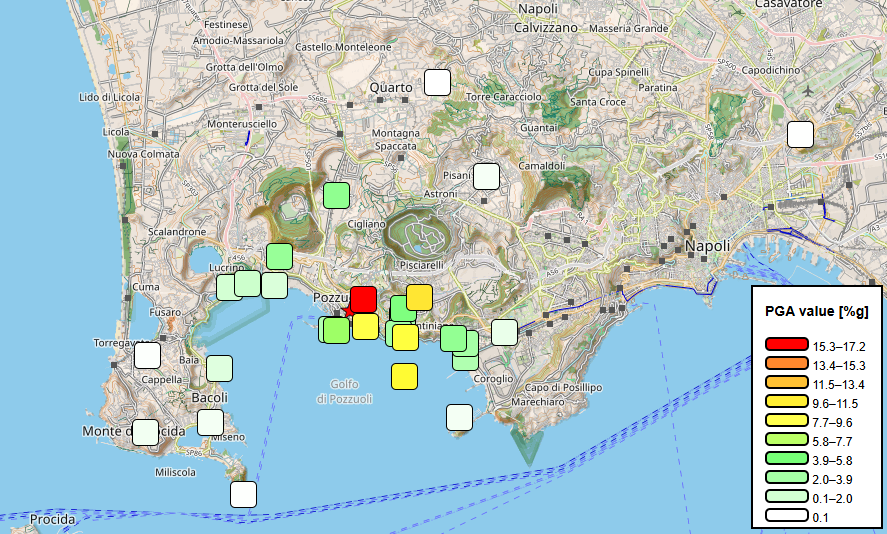Click the Camaldoli place label
This screenshot has width=887, height=534.
click(x=542, y=166)
